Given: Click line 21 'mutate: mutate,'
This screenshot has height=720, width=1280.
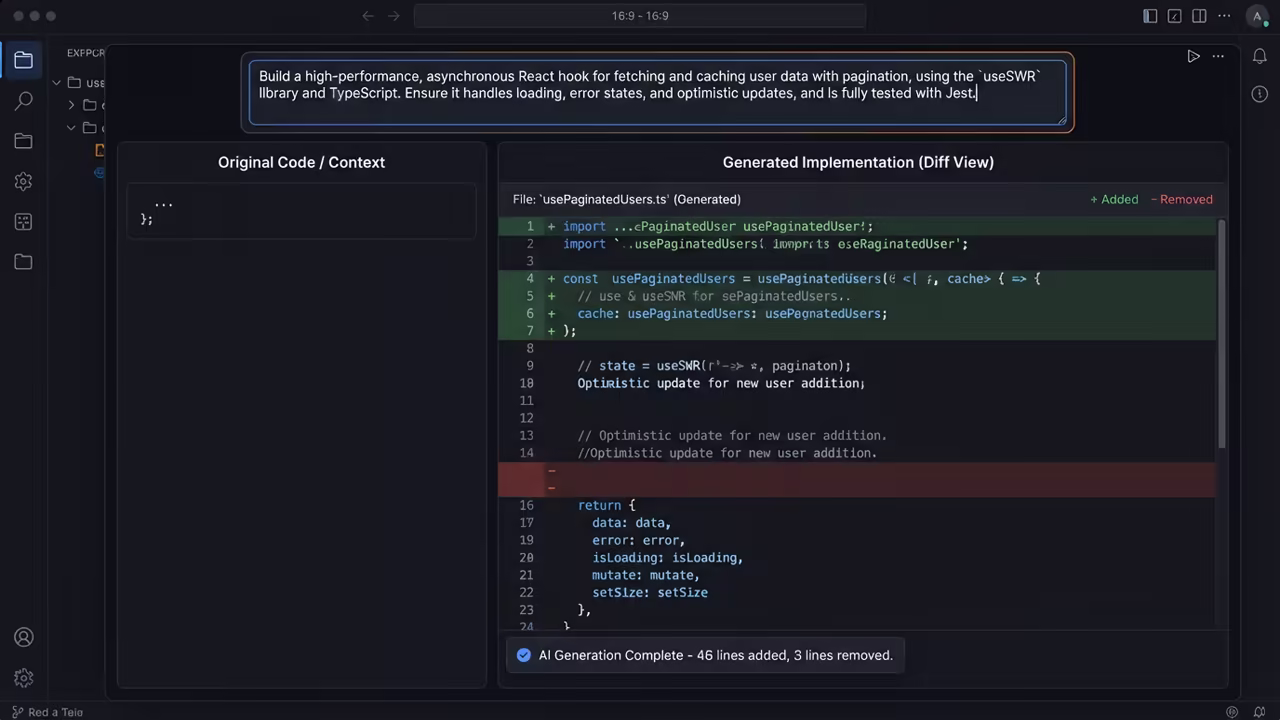Looking at the screenshot, I should pyautogui.click(x=645, y=575).
